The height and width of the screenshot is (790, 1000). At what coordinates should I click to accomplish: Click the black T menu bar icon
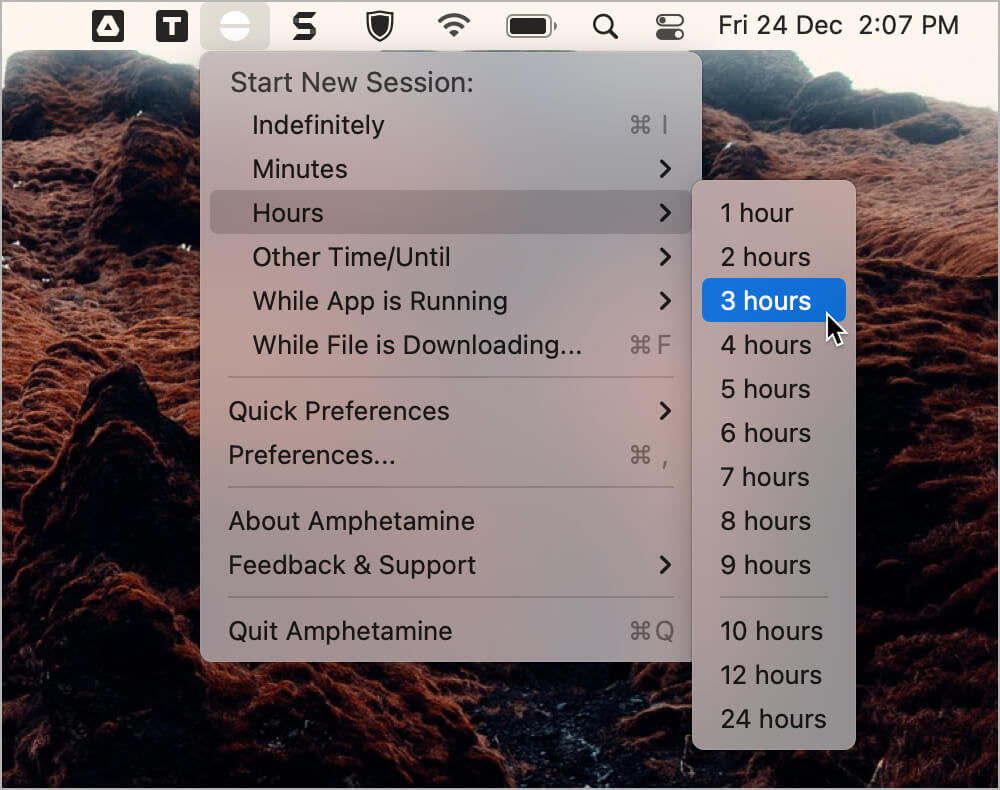[x=172, y=27]
